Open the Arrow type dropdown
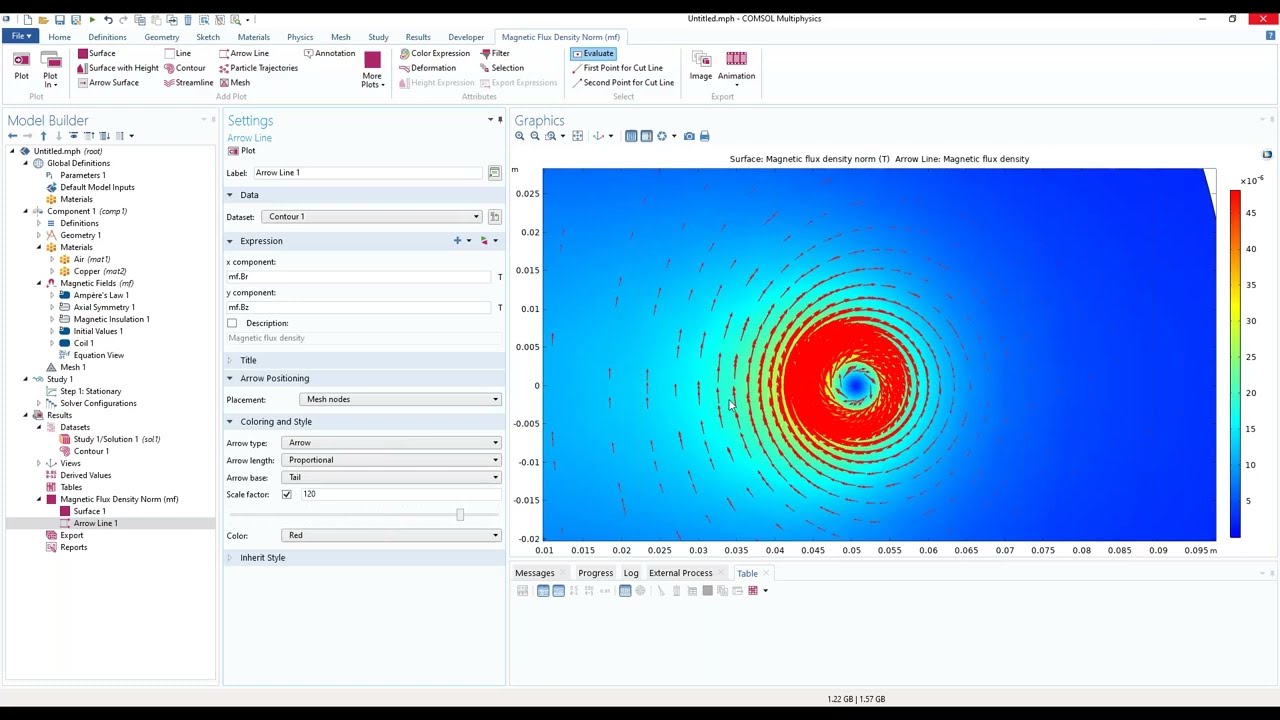 [x=391, y=442]
